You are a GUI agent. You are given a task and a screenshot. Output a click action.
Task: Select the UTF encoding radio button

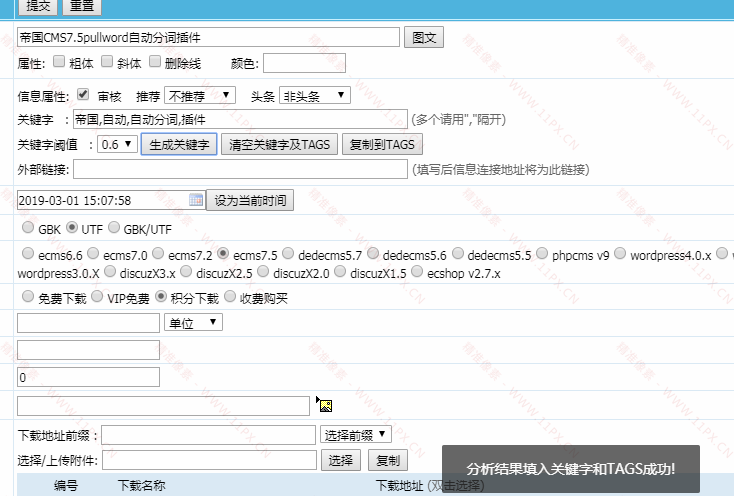coord(72,227)
